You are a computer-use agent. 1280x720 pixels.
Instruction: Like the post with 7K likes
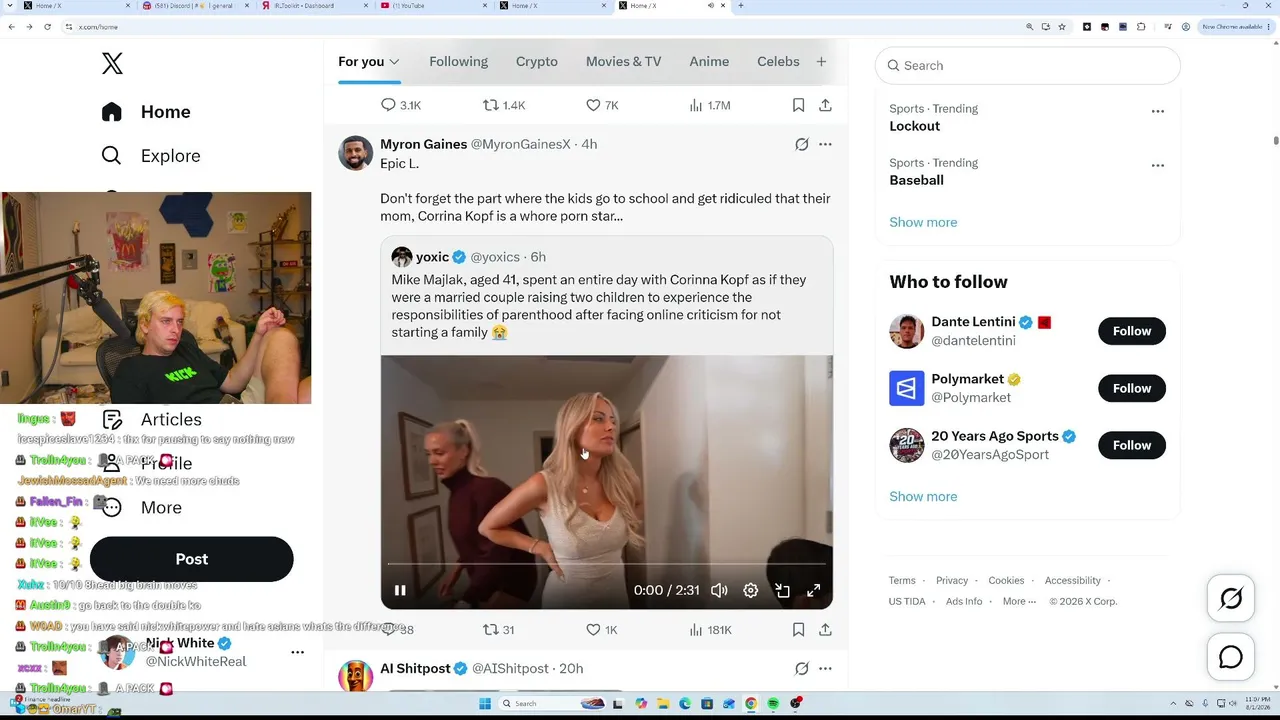(x=602, y=105)
